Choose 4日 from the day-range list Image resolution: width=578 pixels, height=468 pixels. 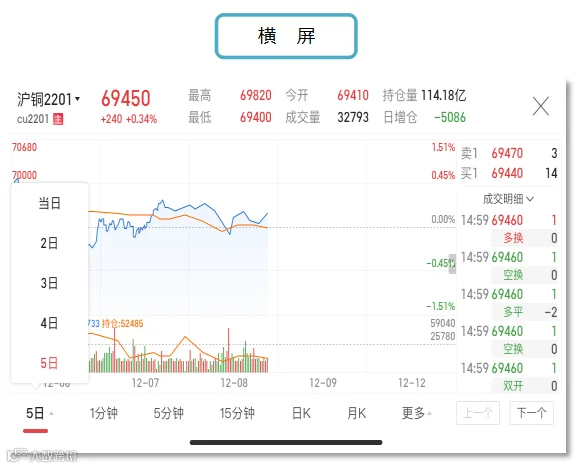coord(49,323)
